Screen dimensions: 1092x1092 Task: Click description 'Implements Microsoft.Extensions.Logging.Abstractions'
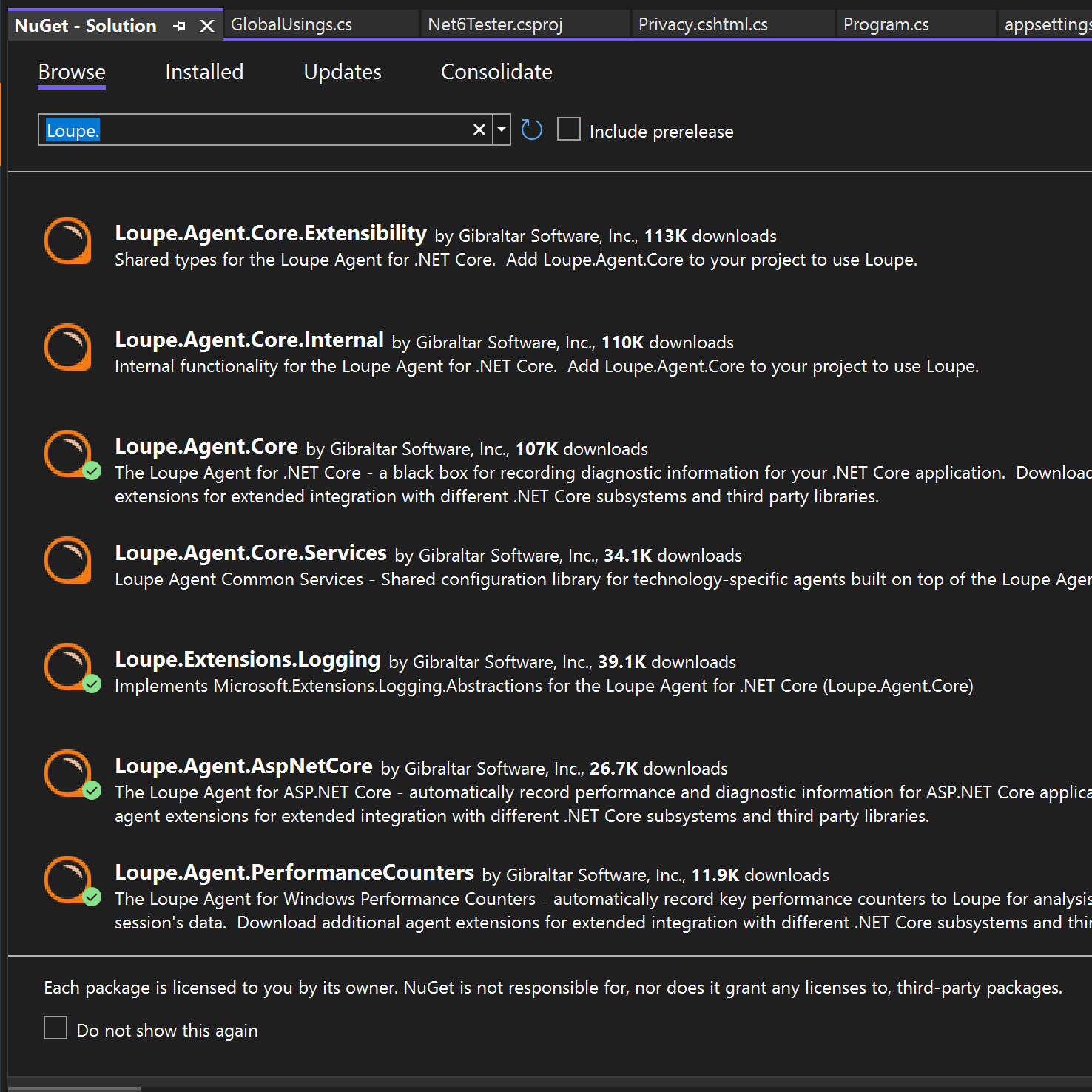pyautogui.click(x=544, y=686)
